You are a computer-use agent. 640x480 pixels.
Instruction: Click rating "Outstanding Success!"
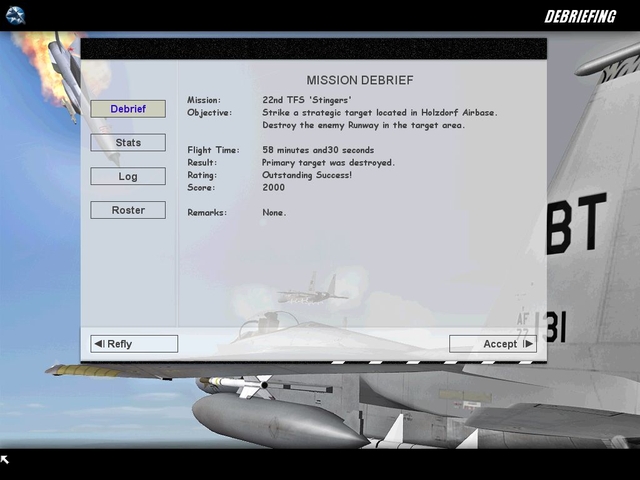click(x=307, y=175)
